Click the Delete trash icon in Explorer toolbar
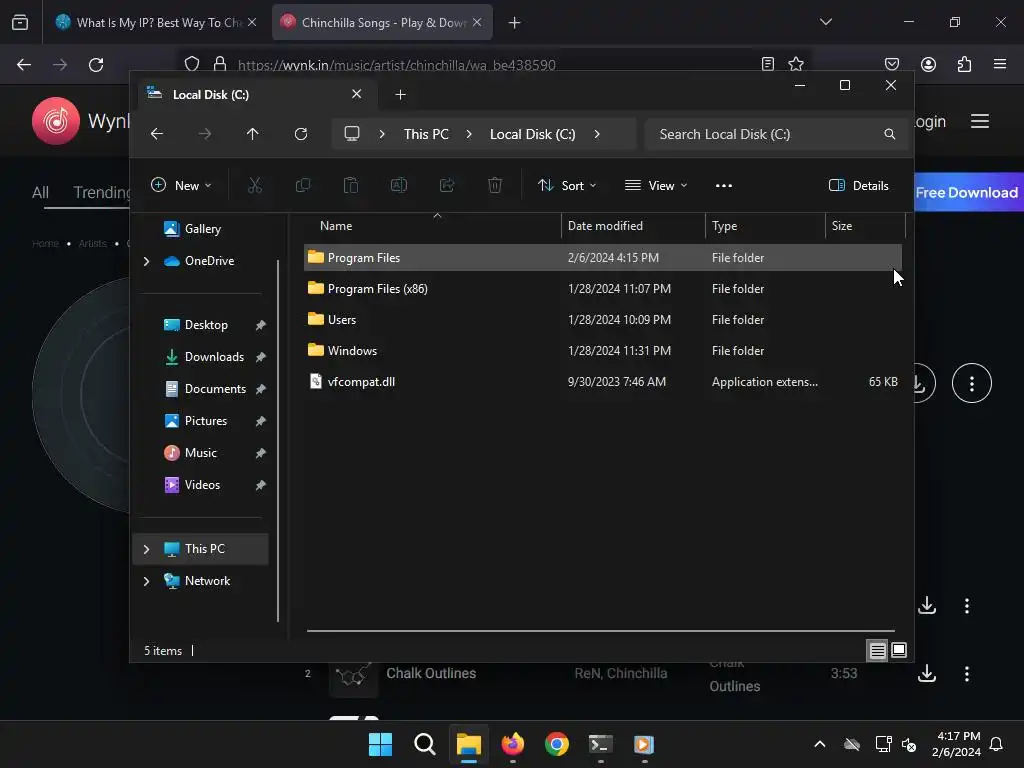Screen dimensions: 1024x768 (x=495, y=185)
